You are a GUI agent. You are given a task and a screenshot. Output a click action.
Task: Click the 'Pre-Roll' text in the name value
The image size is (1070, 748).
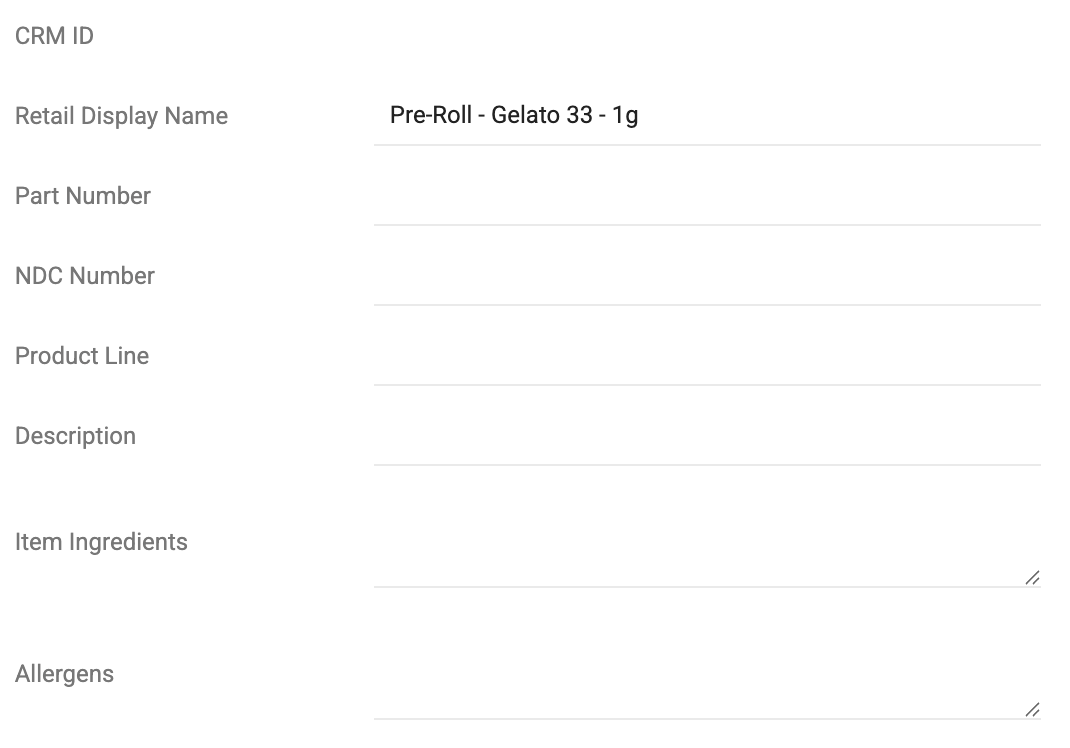[431, 115]
